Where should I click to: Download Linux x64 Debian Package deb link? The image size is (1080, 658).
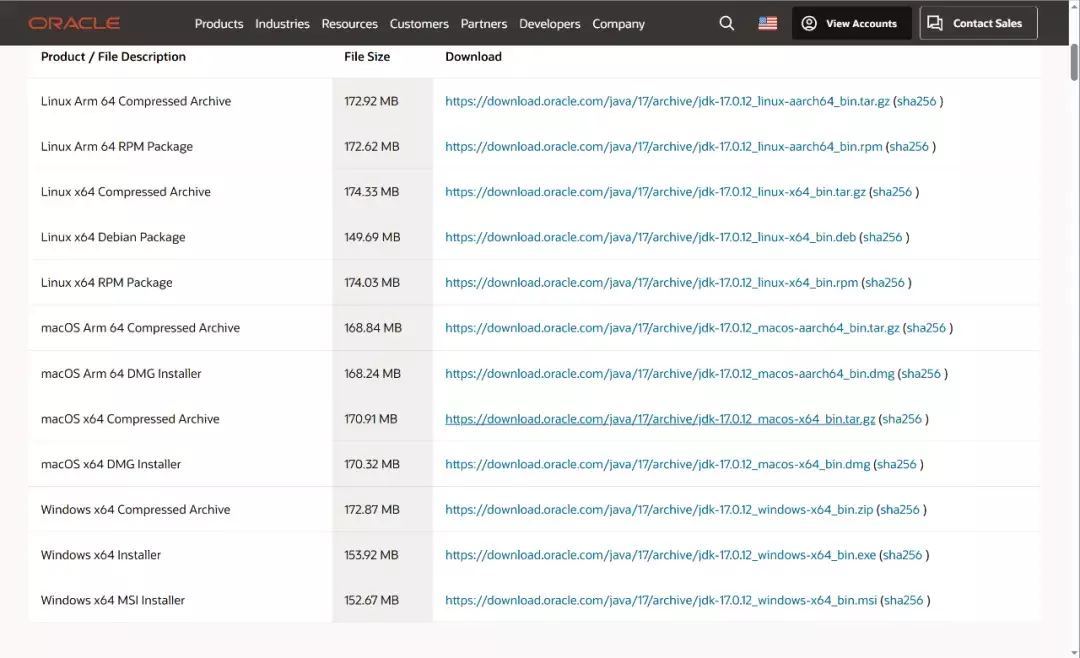(x=650, y=237)
